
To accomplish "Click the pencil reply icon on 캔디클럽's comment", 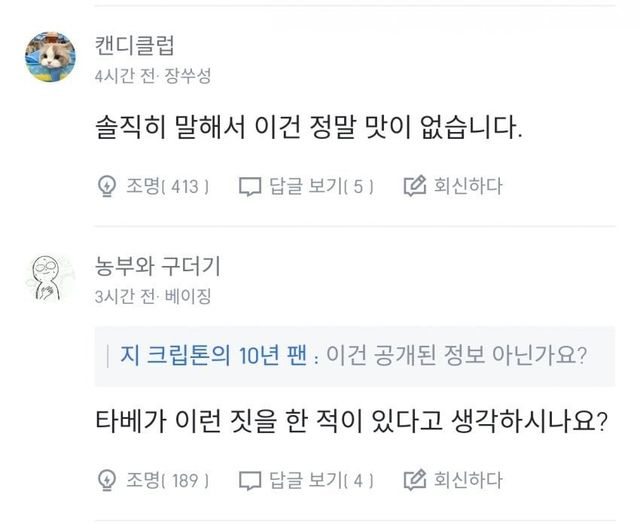I will [x=414, y=186].
